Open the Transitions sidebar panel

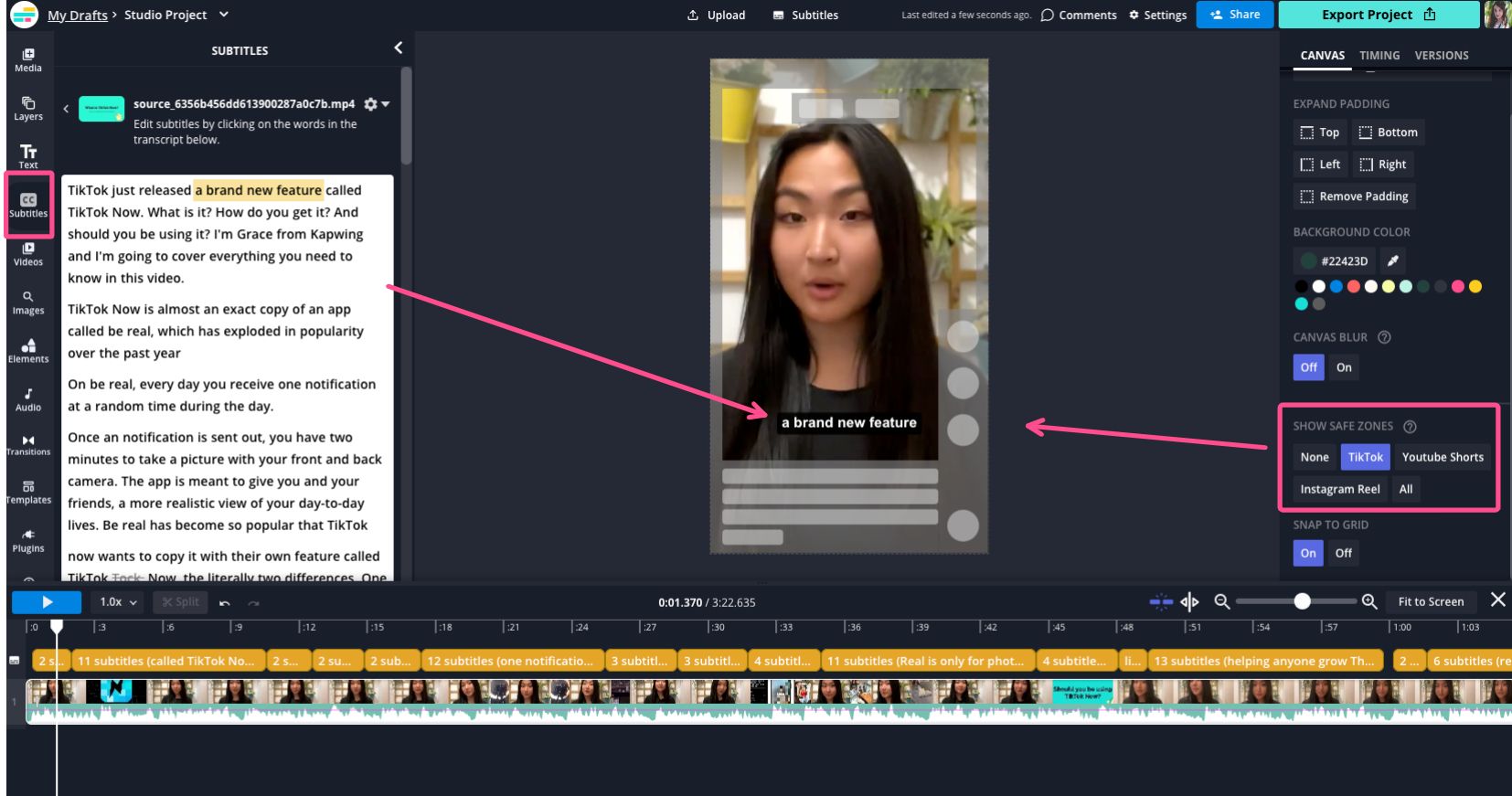click(28, 445)
